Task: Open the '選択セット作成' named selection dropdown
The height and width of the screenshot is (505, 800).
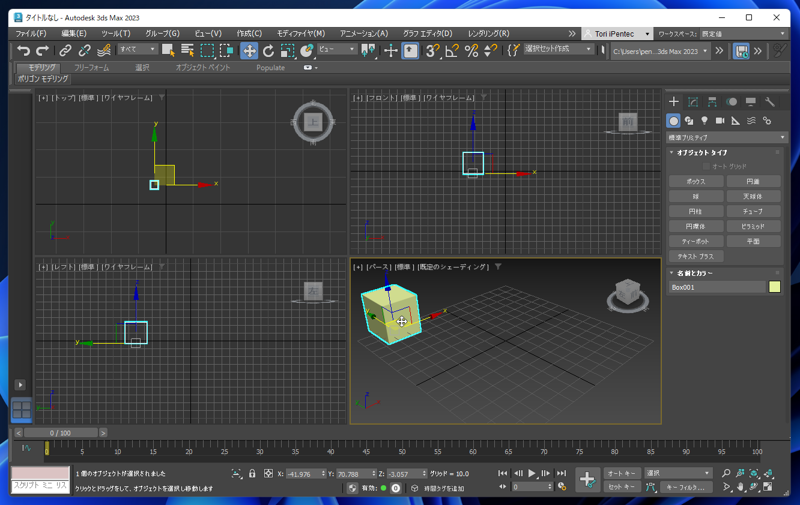Action: coord(558,49)
